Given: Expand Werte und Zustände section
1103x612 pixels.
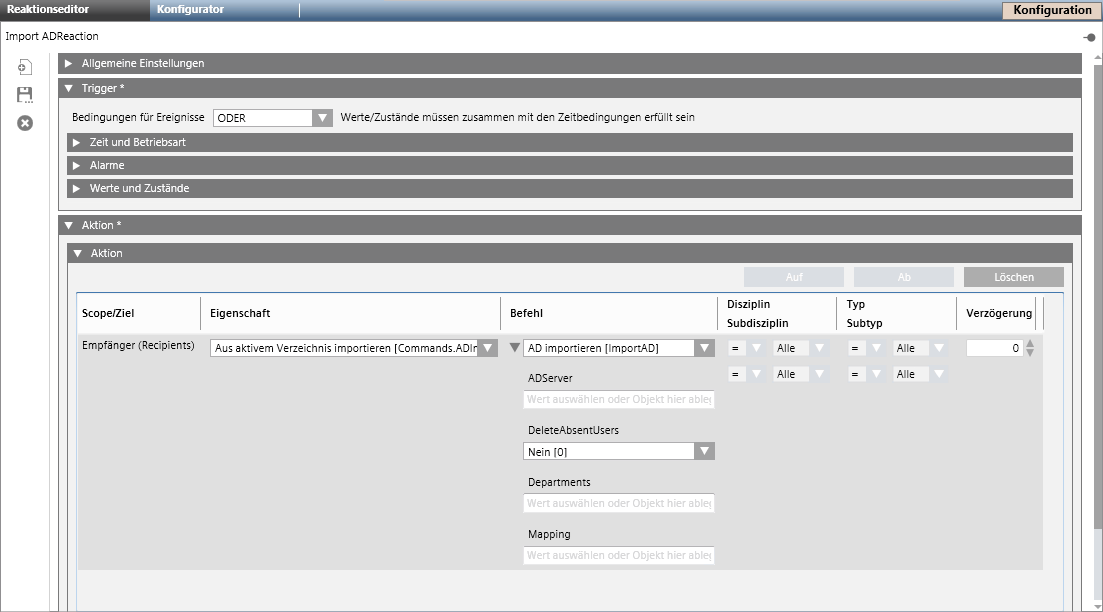Looking at the screenshot, I should (x=76, y=188).
